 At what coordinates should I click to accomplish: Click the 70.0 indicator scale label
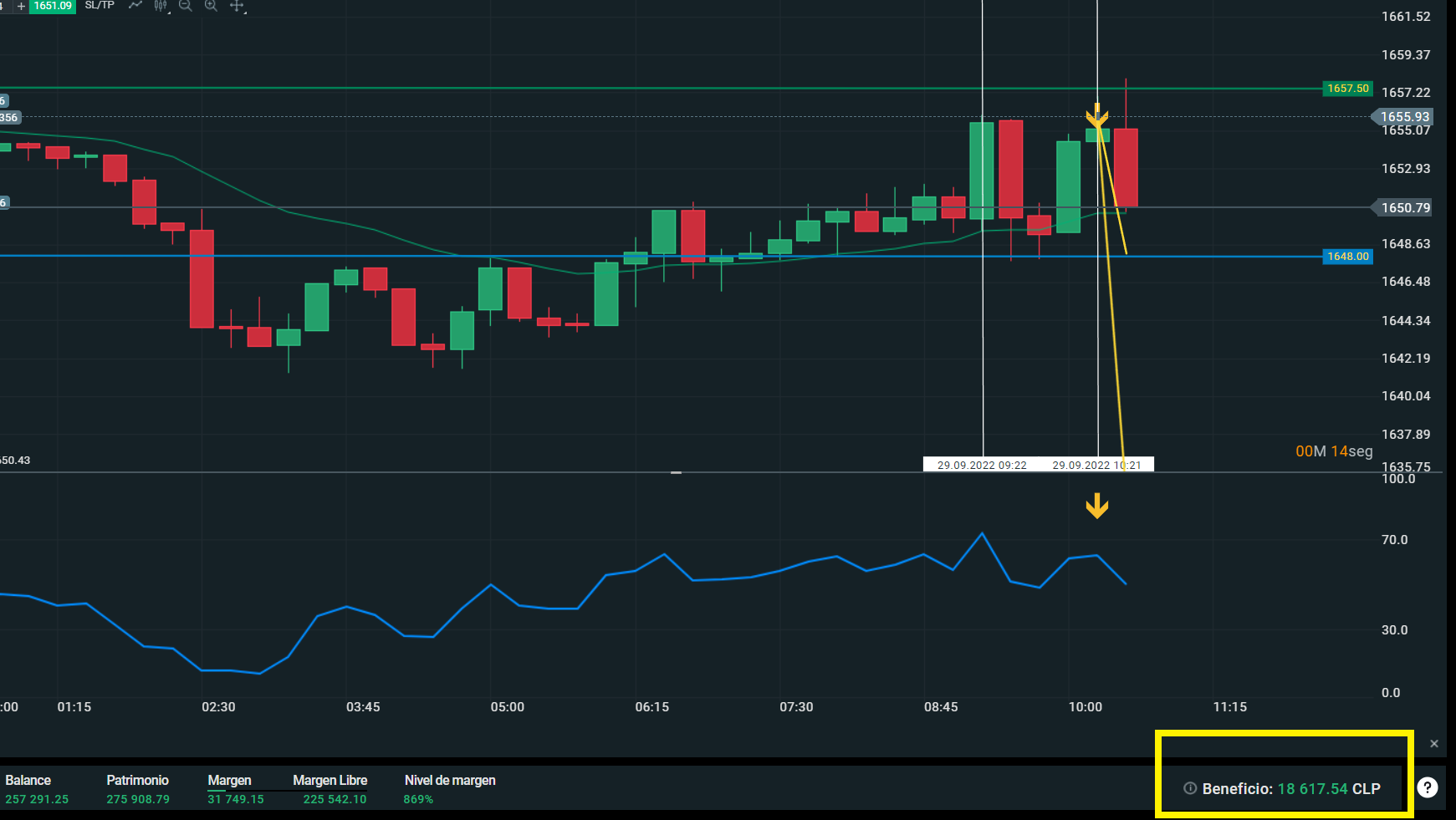pos(1395,540)
